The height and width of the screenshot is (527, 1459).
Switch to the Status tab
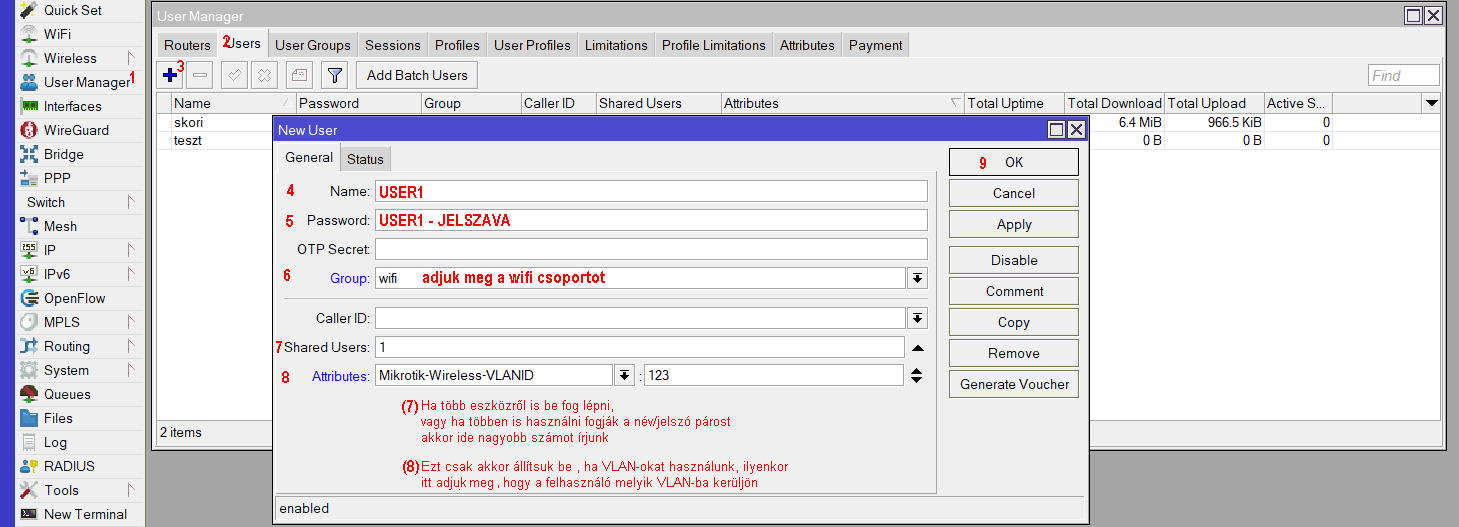coord(365,159)
